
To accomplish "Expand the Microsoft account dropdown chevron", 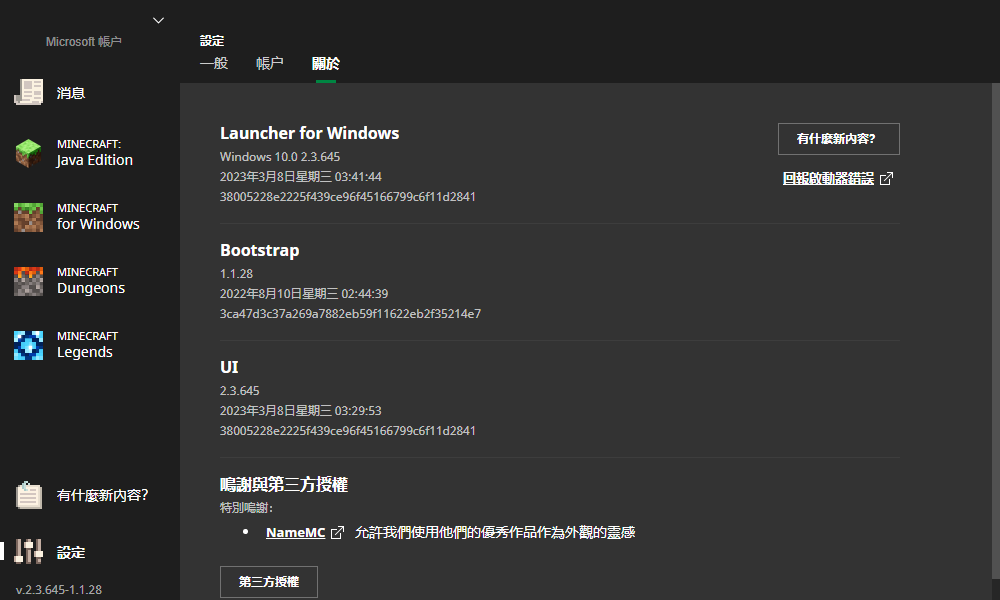I will pyautogui.click(x=158, y=20).
